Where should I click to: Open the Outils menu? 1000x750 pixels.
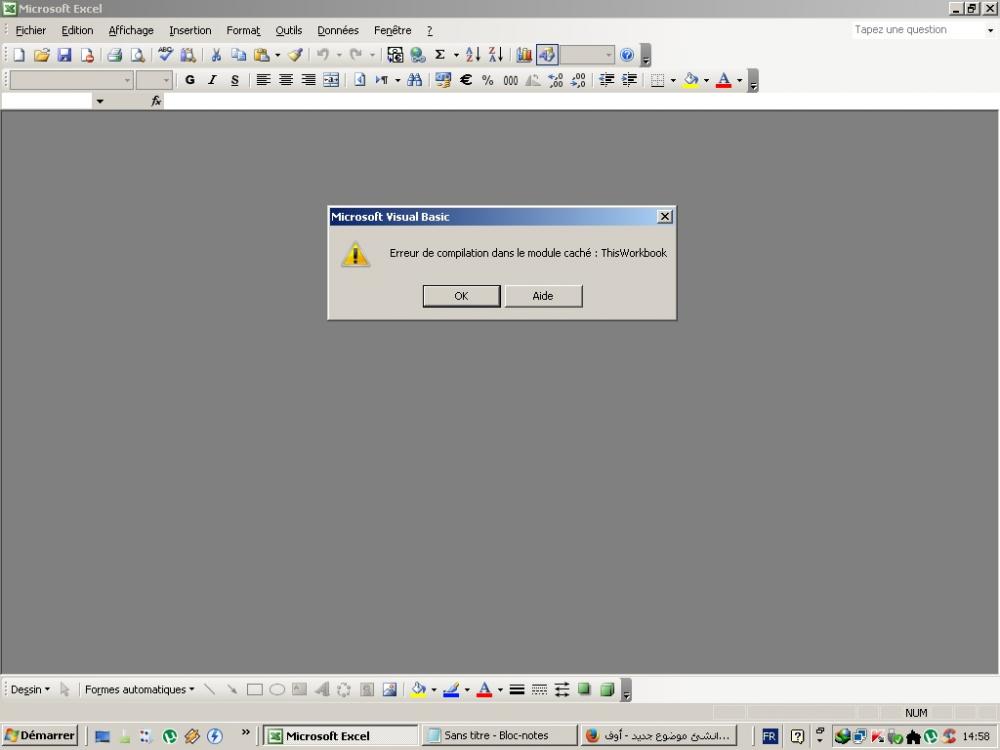(x=289, y=30)
